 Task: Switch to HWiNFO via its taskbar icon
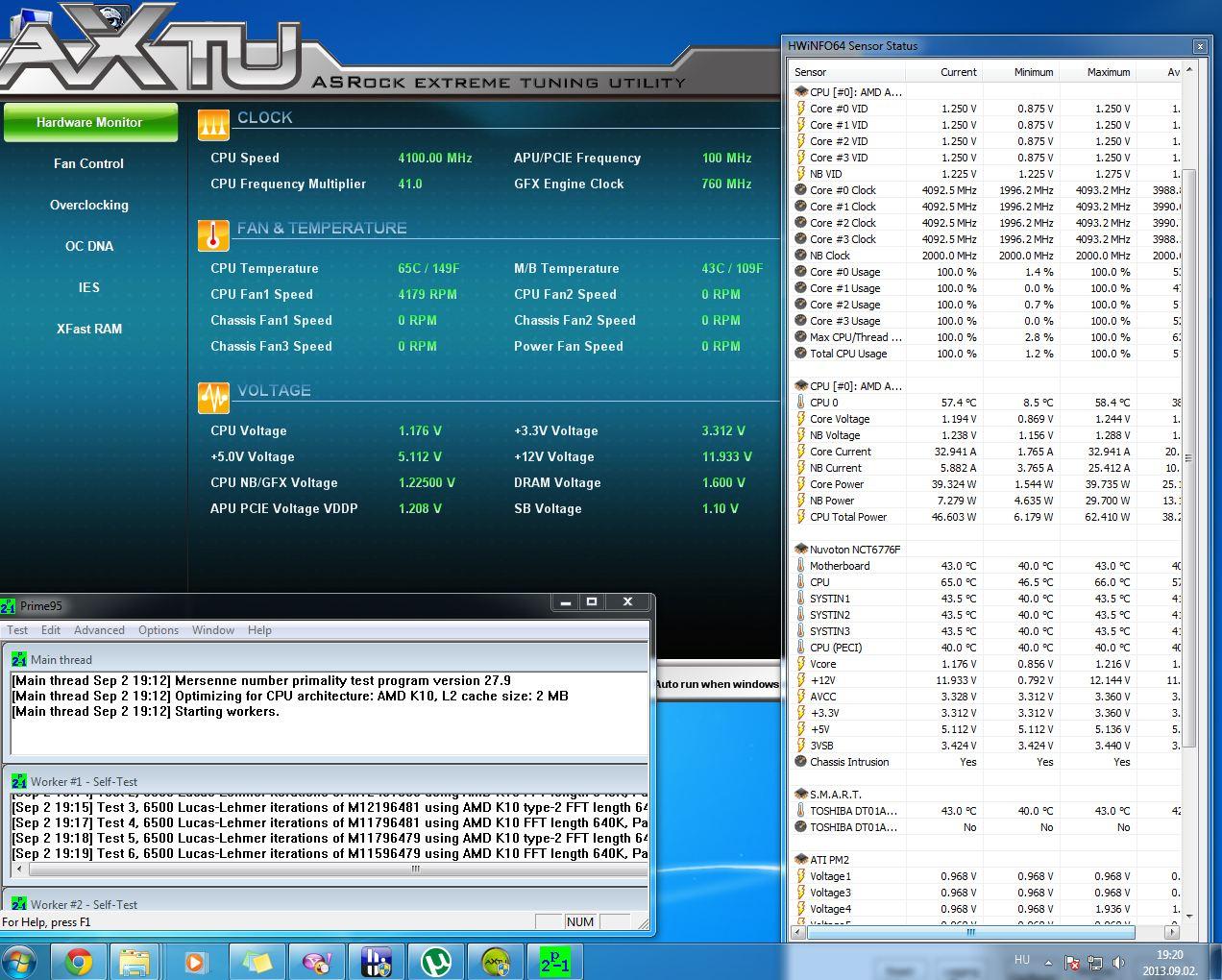(x=376, y=962)
